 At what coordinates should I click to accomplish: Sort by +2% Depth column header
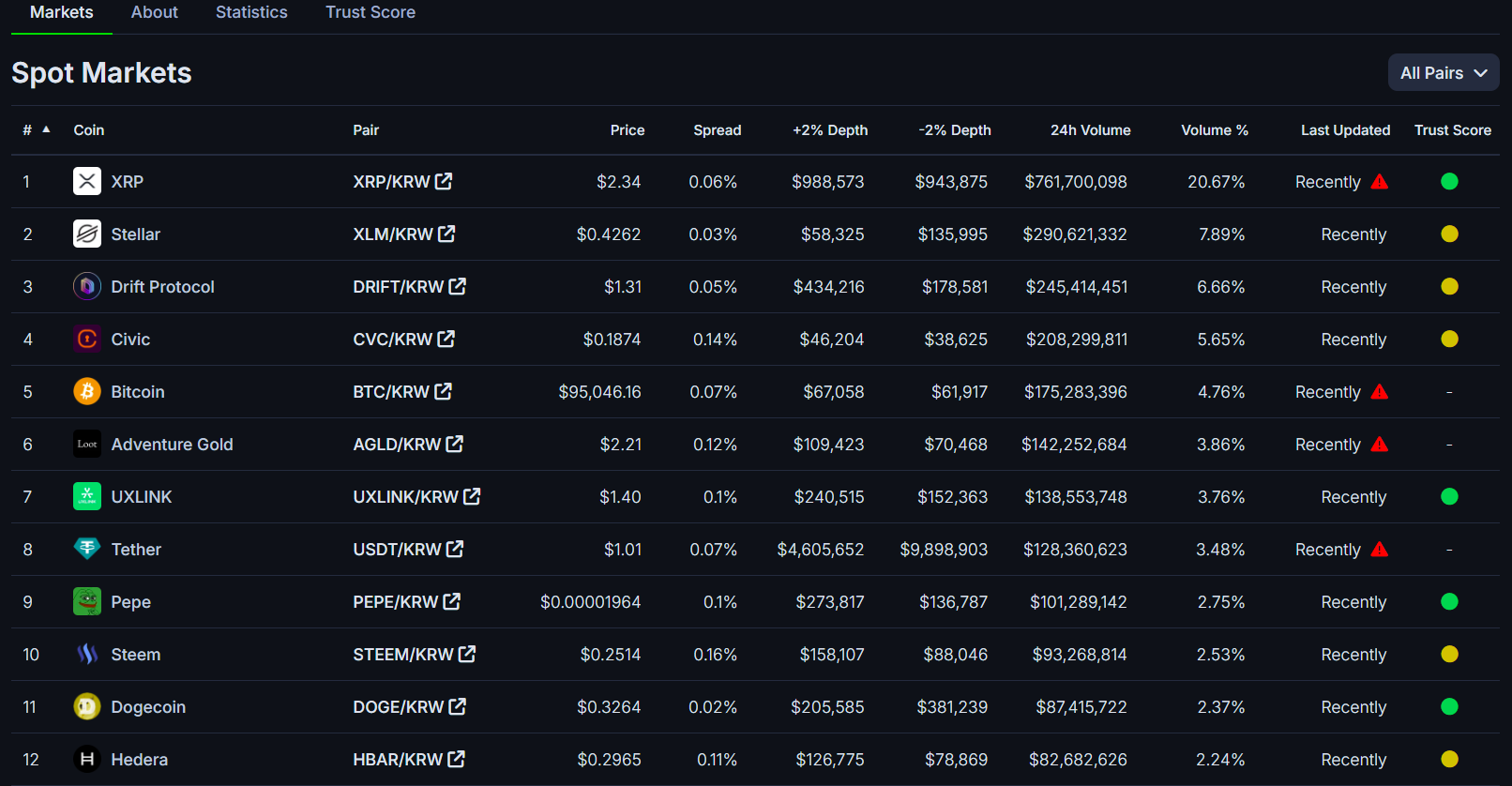830,130
